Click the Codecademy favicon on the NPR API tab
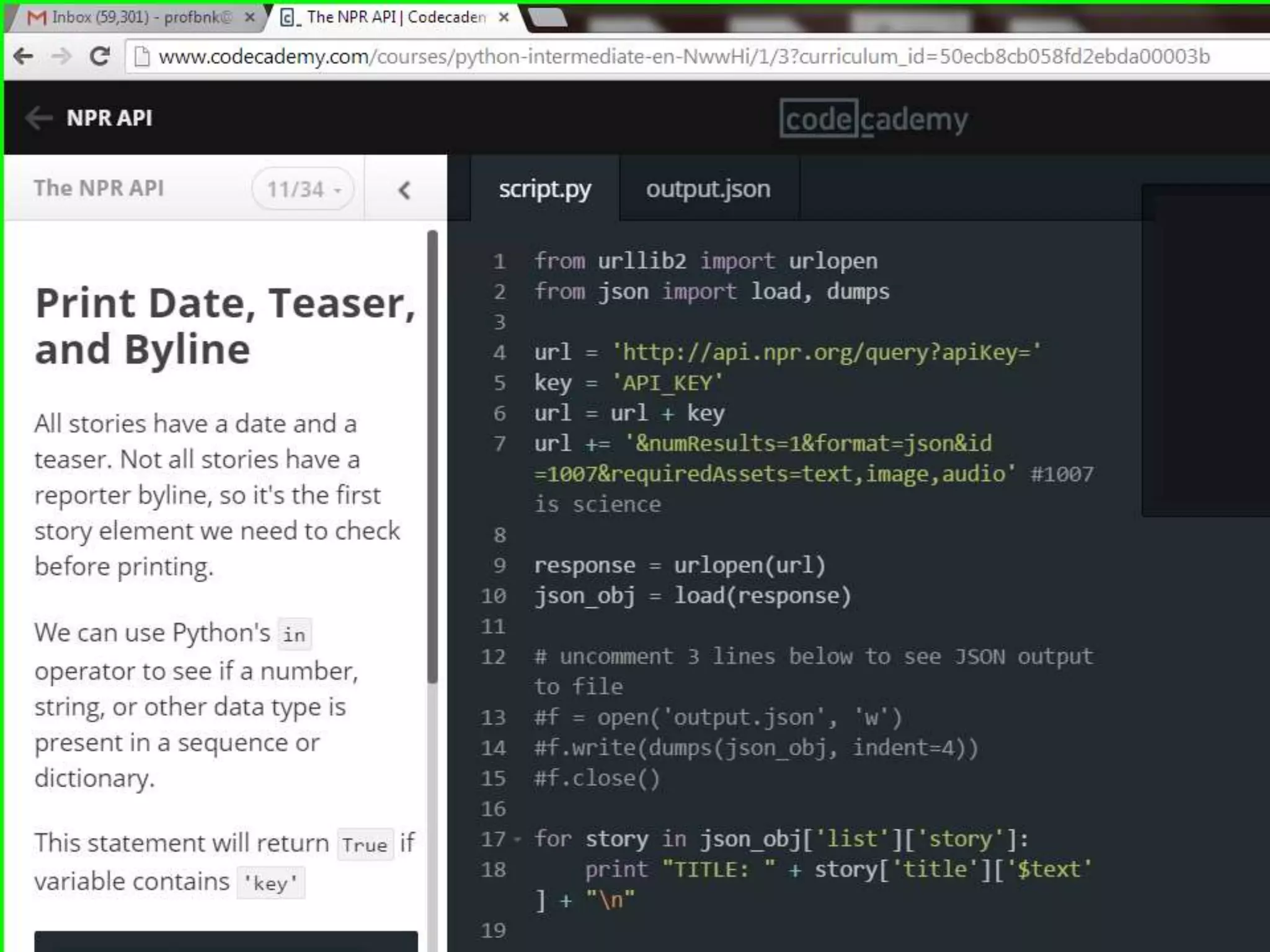 [288, 17]
